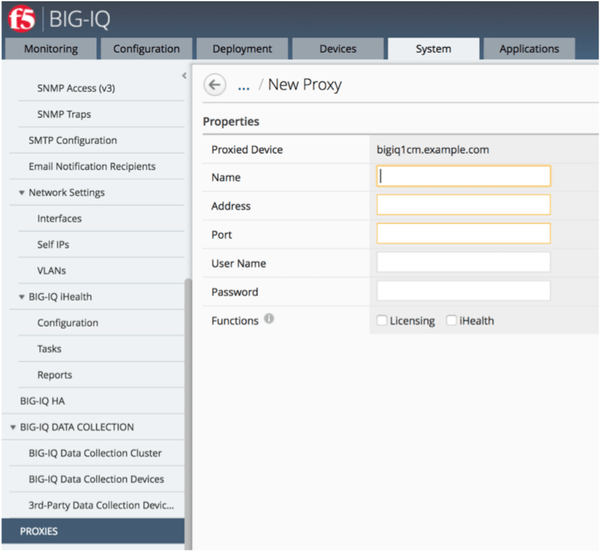Collapse the Network Settings section
Image resolution: width=600 pixels, height=551 pixels.
click(x=22, y=192)
